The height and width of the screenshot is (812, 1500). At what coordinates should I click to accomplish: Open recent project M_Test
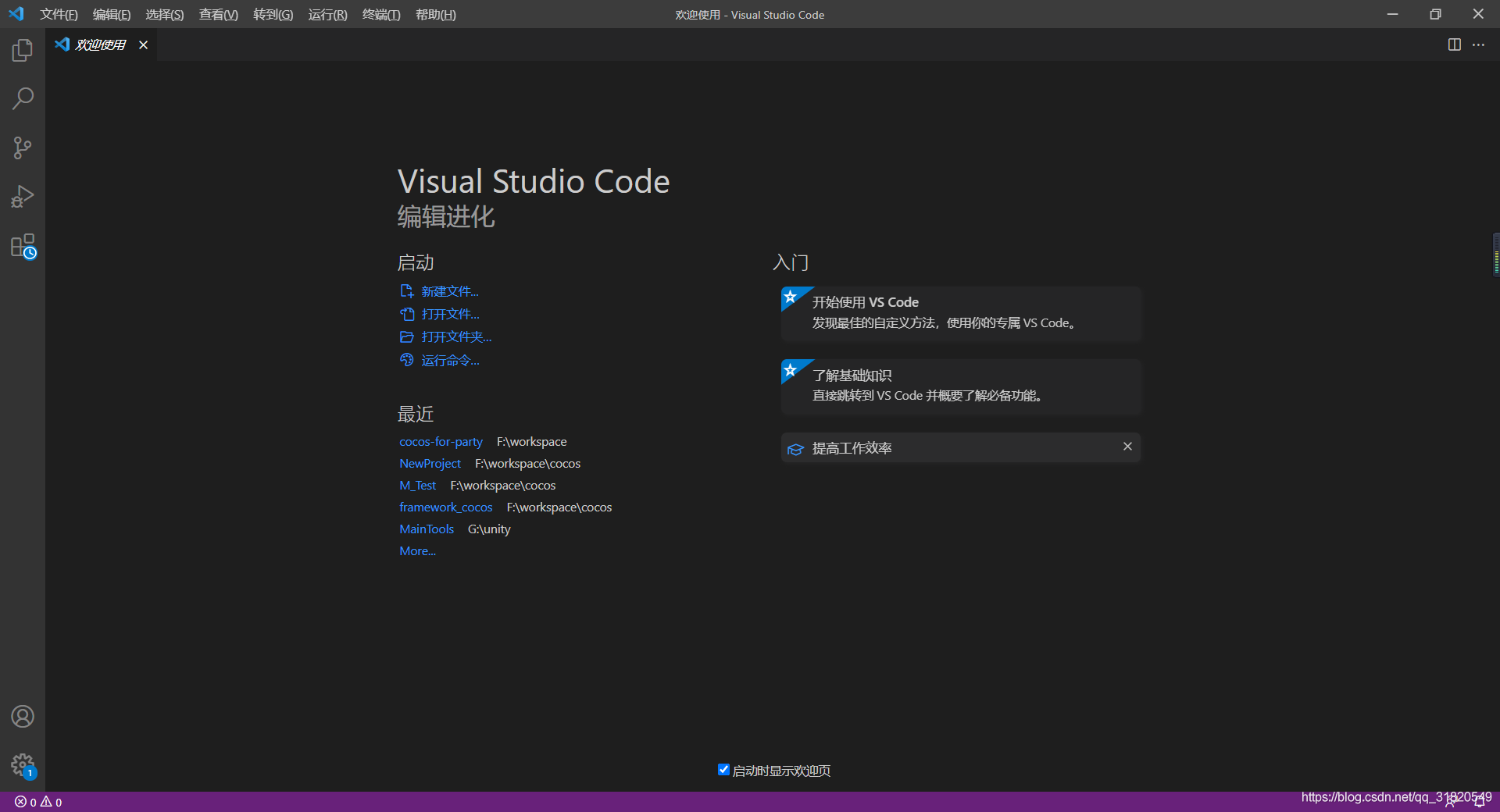[417, 486]
